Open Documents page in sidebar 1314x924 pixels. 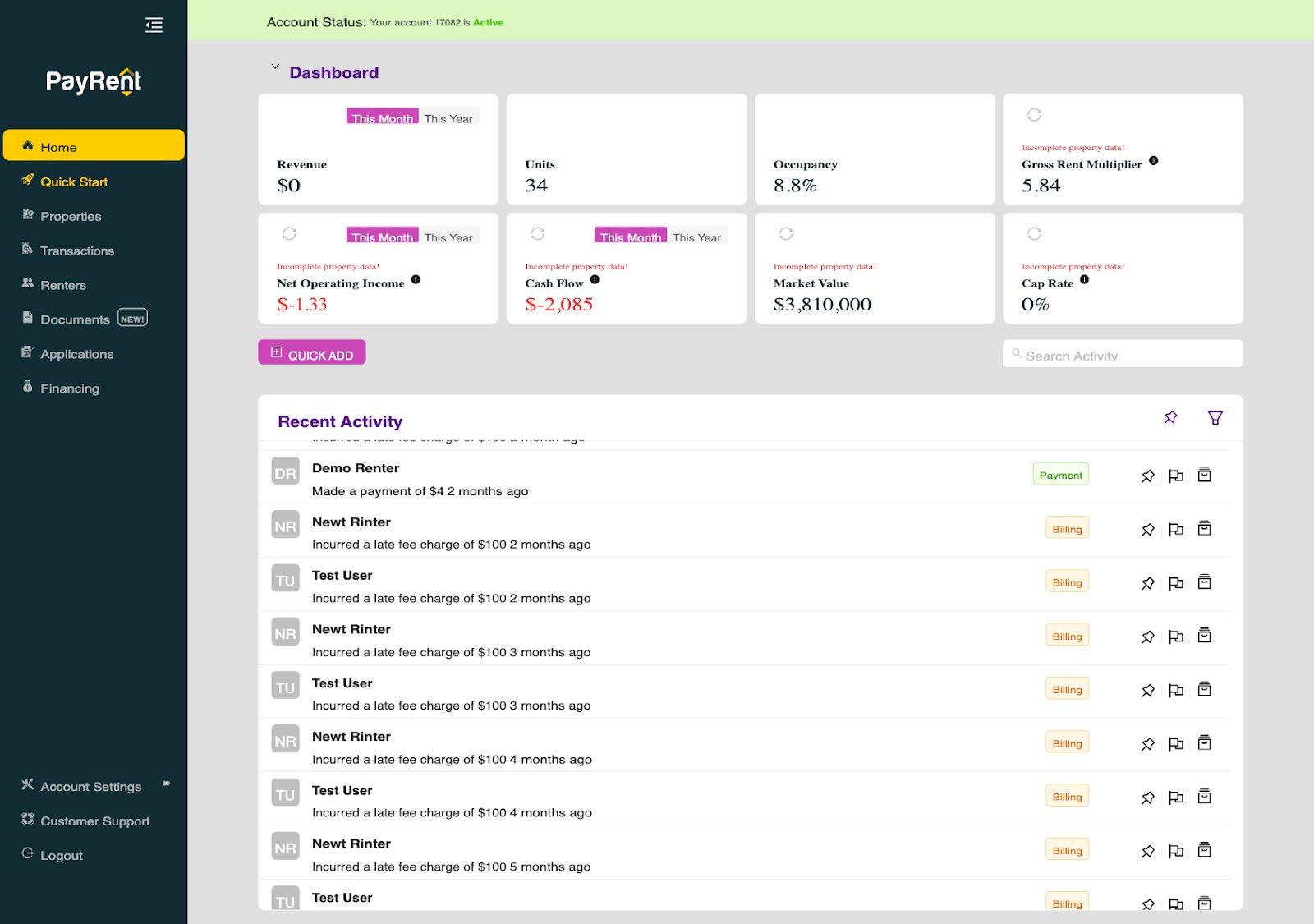(75, 319)
